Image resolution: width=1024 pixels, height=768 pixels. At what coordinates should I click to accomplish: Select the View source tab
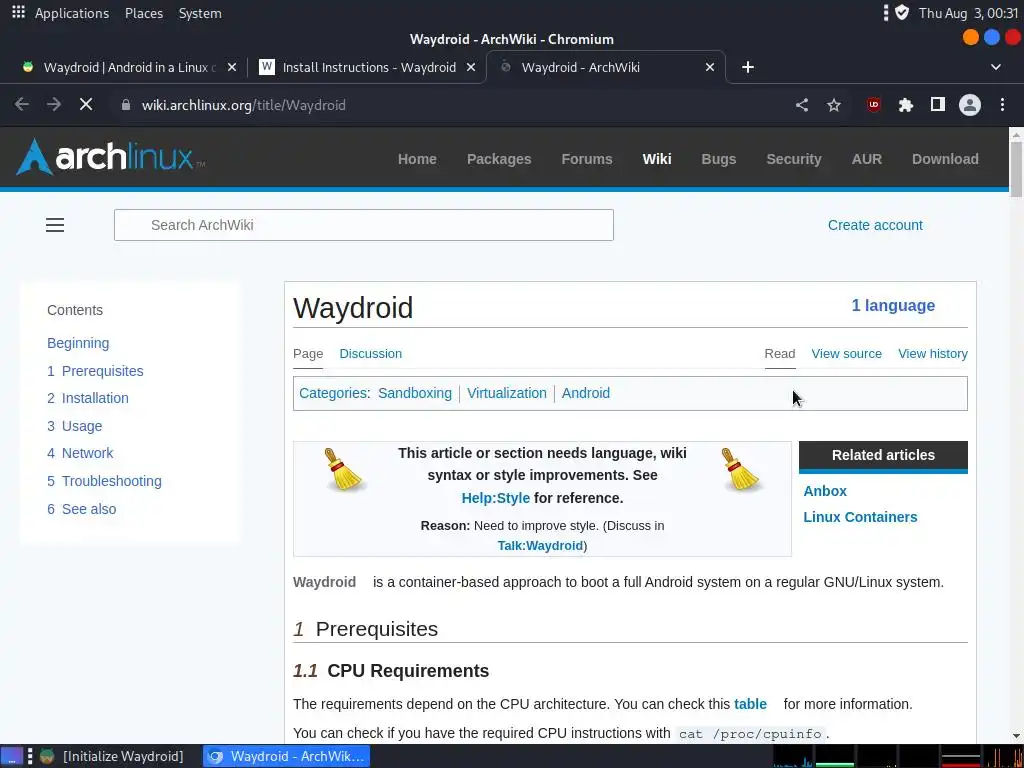[846, 353]
